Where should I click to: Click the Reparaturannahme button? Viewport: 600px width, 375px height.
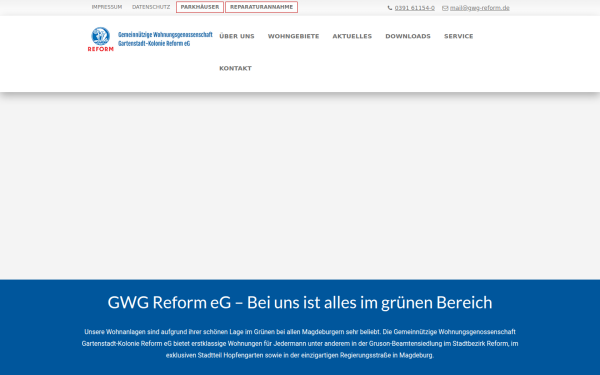[261, 7]
